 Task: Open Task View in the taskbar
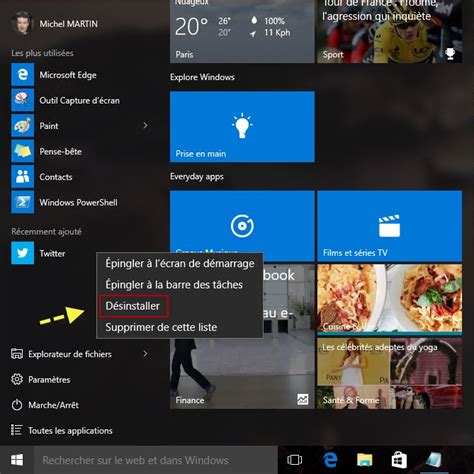(x=294, y=460)
